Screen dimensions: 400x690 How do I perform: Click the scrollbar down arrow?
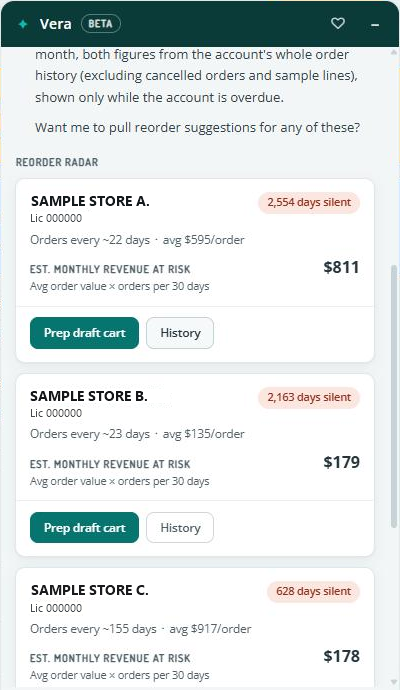click(x=394, y=683)
